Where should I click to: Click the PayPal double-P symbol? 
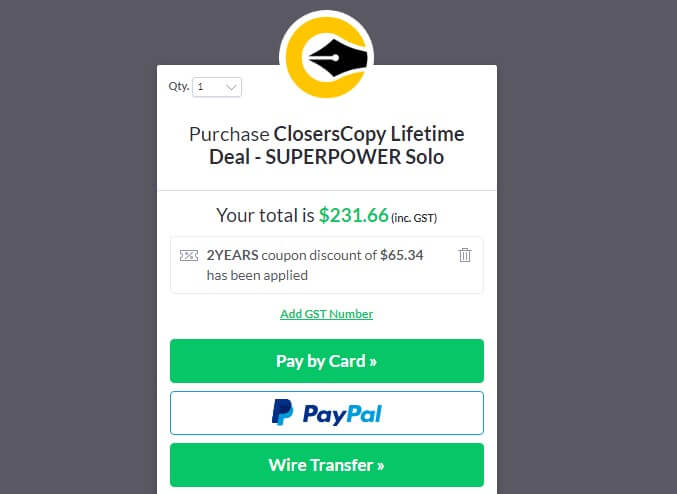point(282,412)
